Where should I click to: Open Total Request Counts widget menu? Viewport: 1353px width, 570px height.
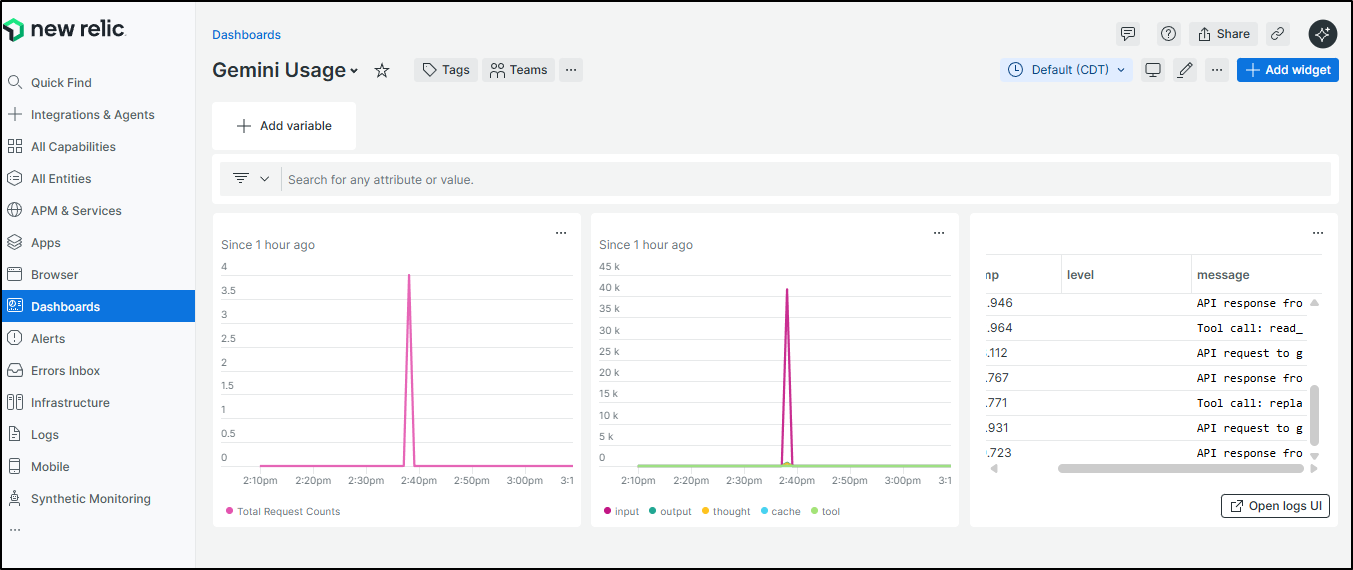(561, 233)
